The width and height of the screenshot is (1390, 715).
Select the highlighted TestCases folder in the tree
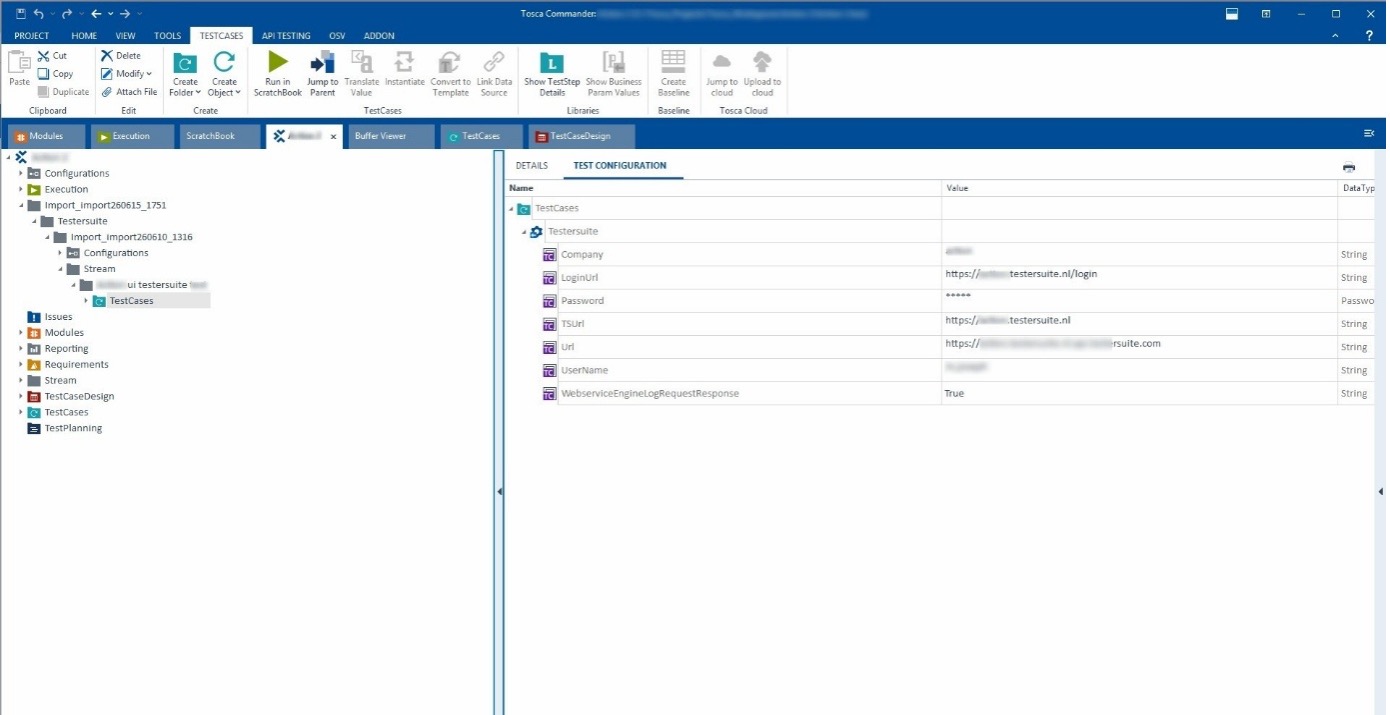(131, 301)
